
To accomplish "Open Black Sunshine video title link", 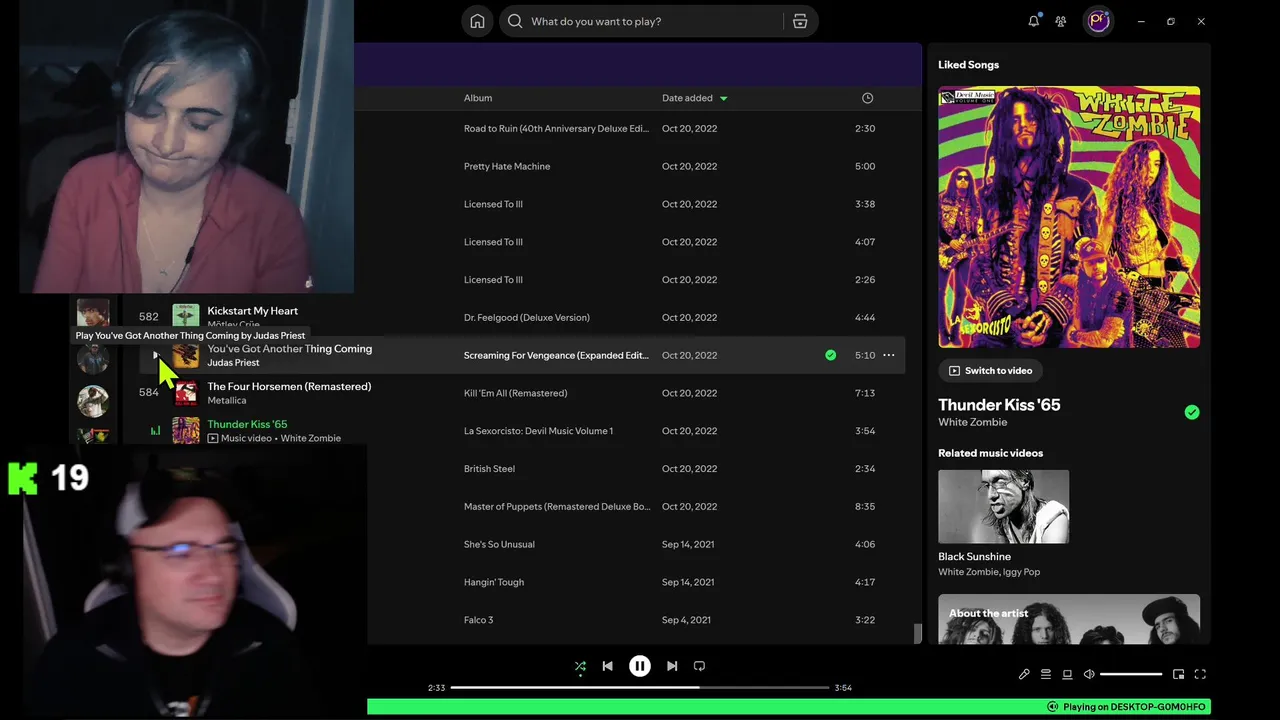I will click(x=974, y=556).
